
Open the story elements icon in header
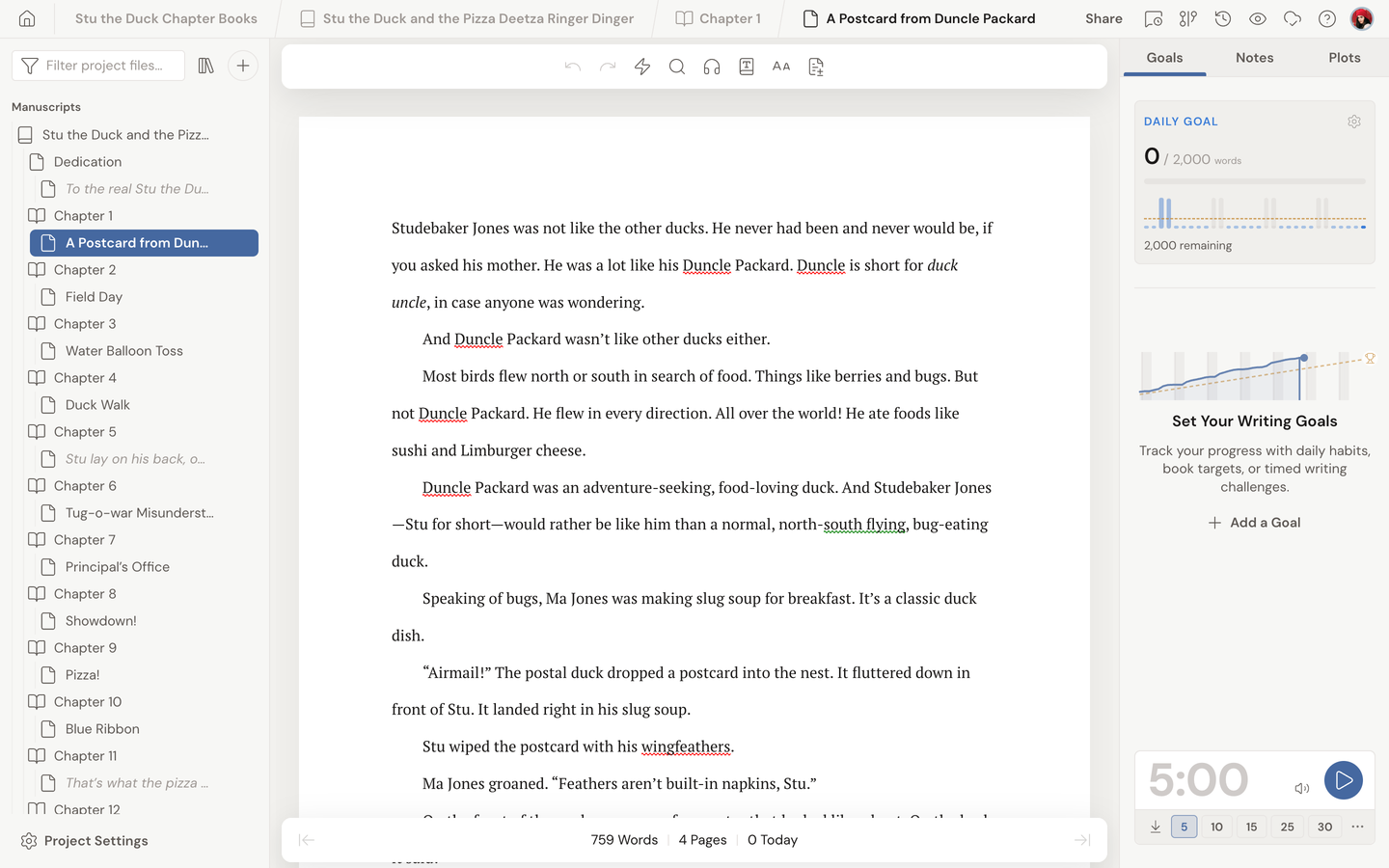[x=1188, y=18]
